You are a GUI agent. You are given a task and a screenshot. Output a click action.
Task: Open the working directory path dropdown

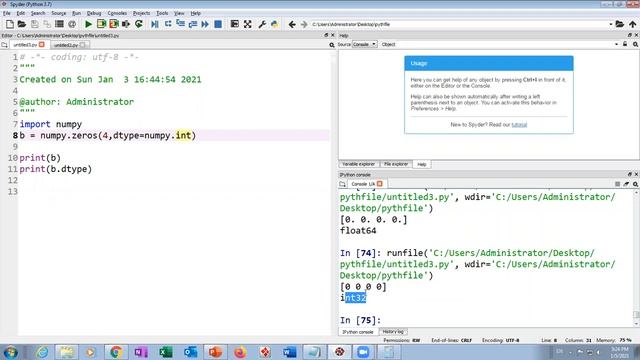[611, 24]
